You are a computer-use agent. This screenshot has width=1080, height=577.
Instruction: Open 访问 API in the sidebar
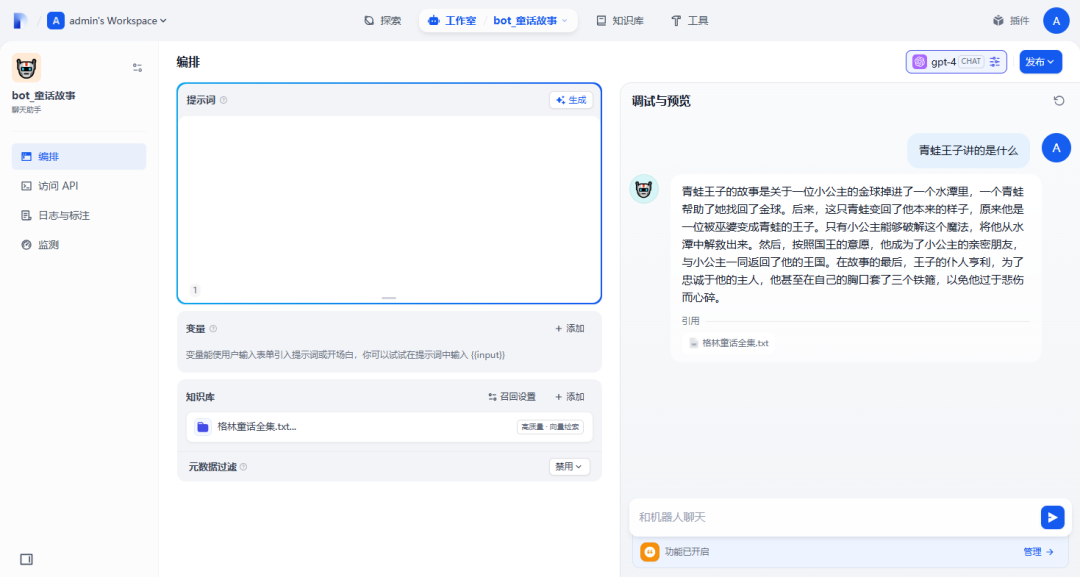tap(79, 186)
